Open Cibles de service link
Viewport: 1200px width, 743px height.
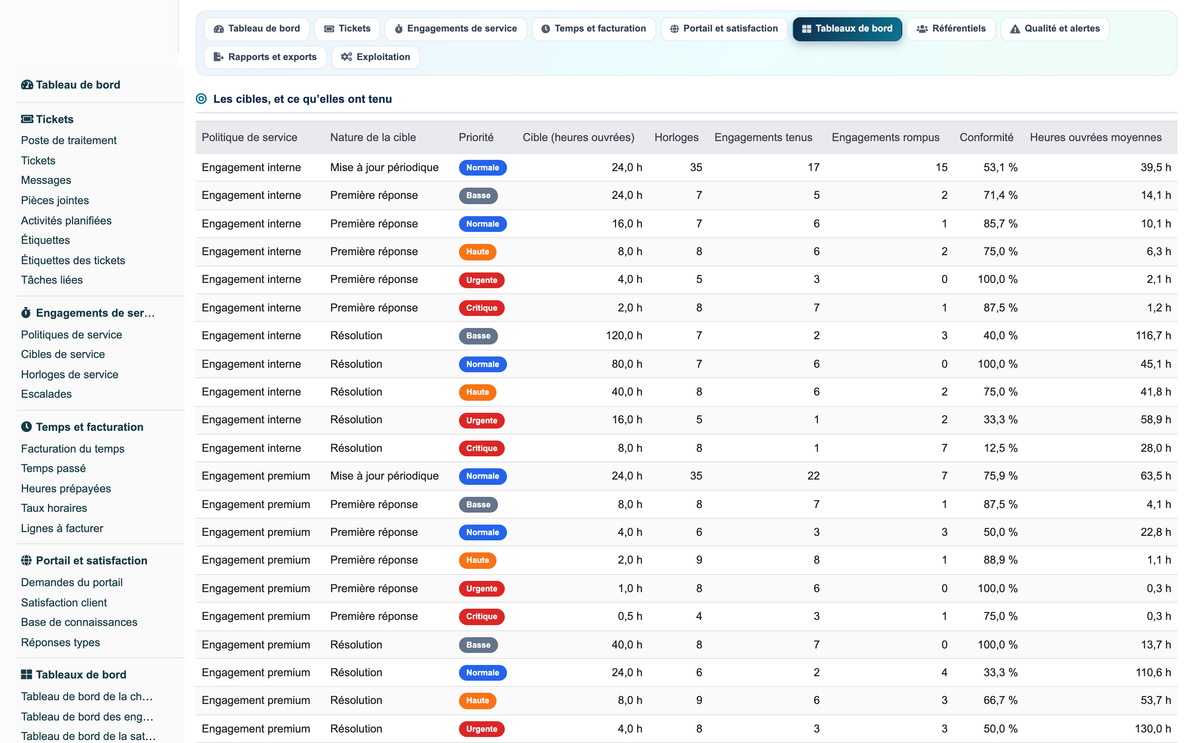[x=63, y=355]
